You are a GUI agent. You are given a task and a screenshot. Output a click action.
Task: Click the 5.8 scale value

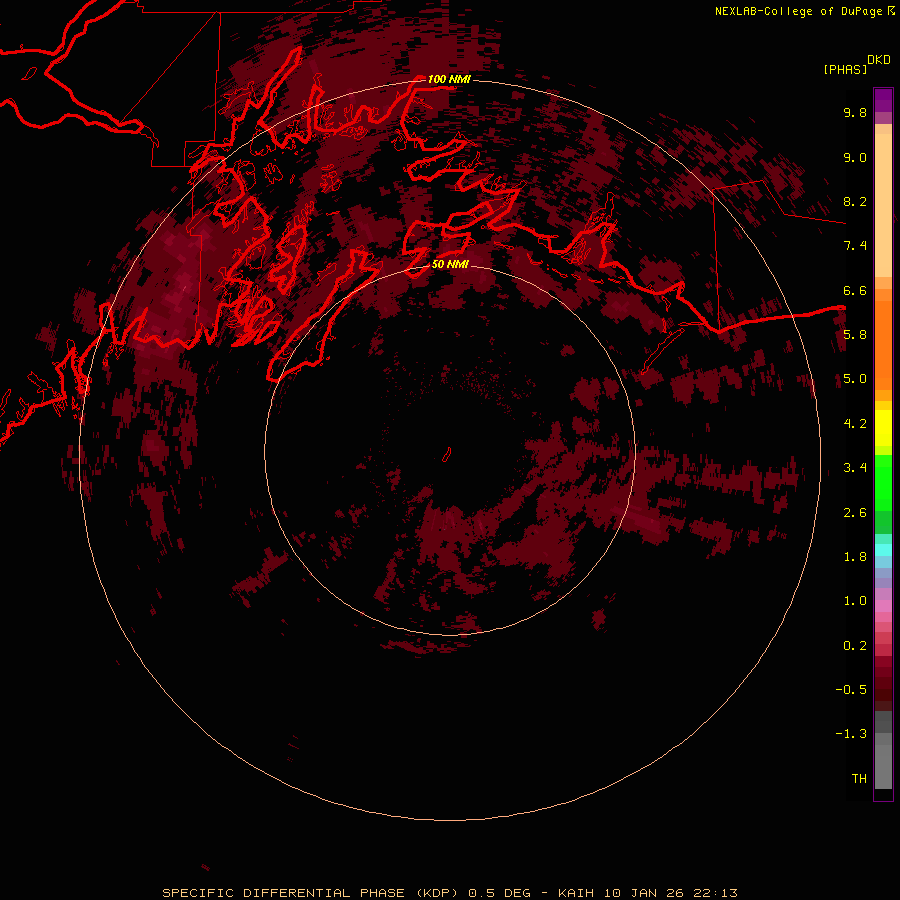855,335
